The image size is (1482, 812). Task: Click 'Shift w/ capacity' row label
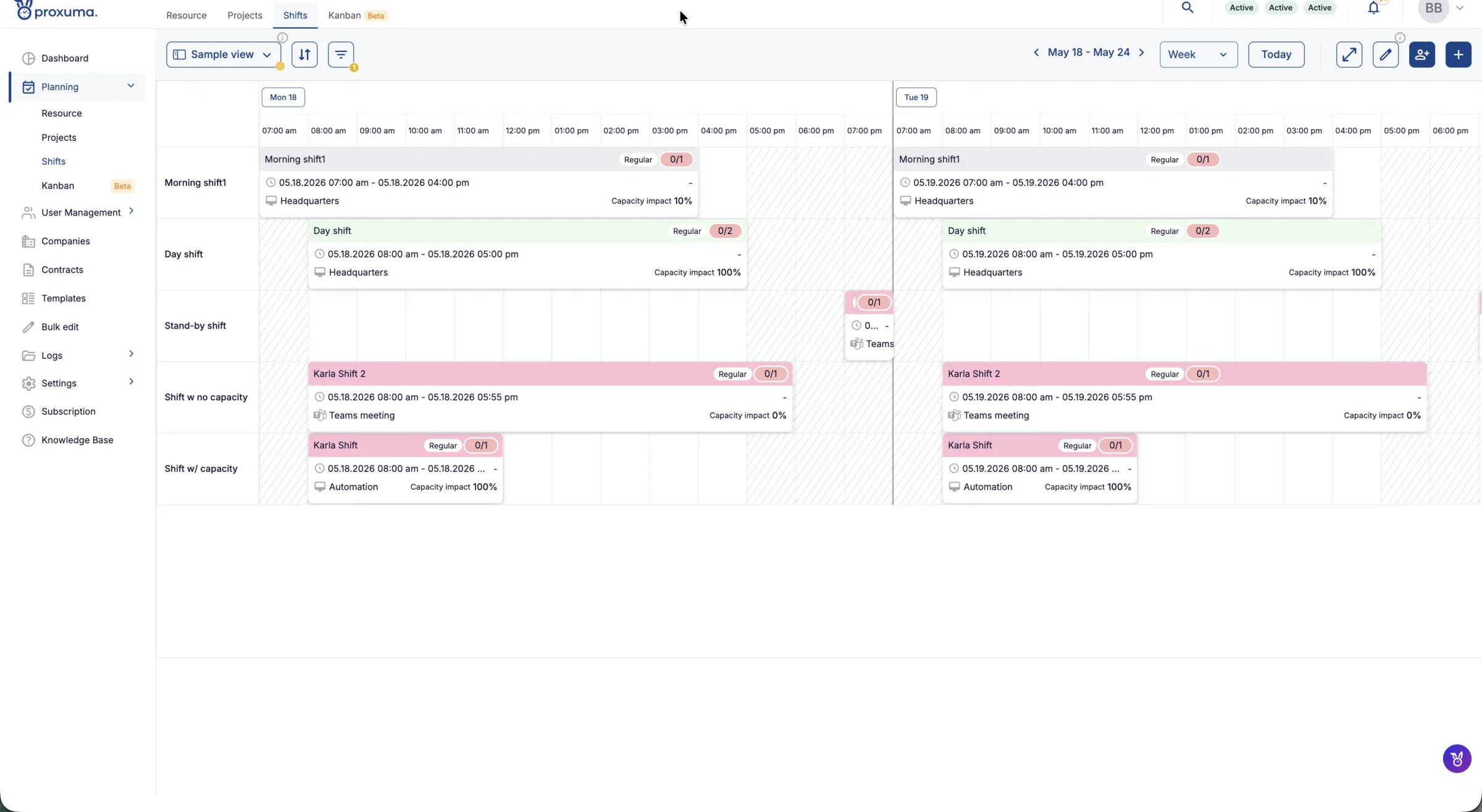click(201, 469)
